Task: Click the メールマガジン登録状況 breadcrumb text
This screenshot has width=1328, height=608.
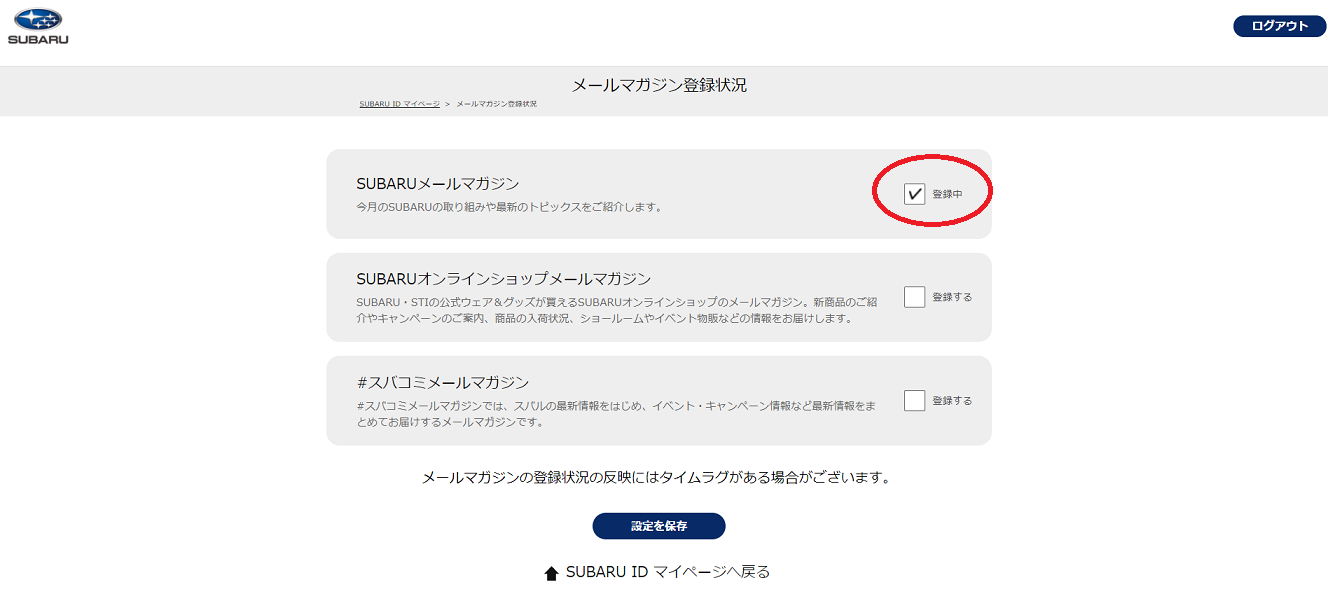Action: click(x=496, y=104)
